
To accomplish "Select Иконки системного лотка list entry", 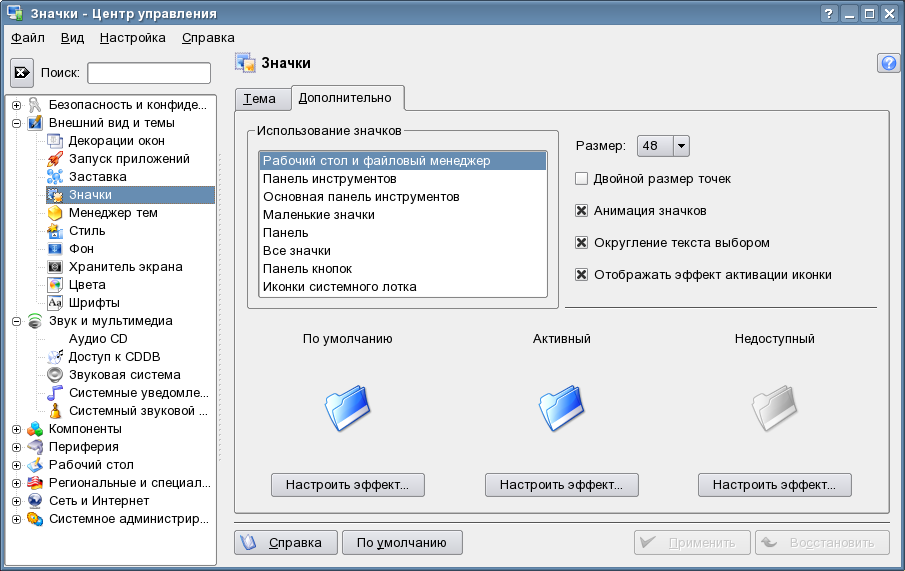I will coord(403,287).
